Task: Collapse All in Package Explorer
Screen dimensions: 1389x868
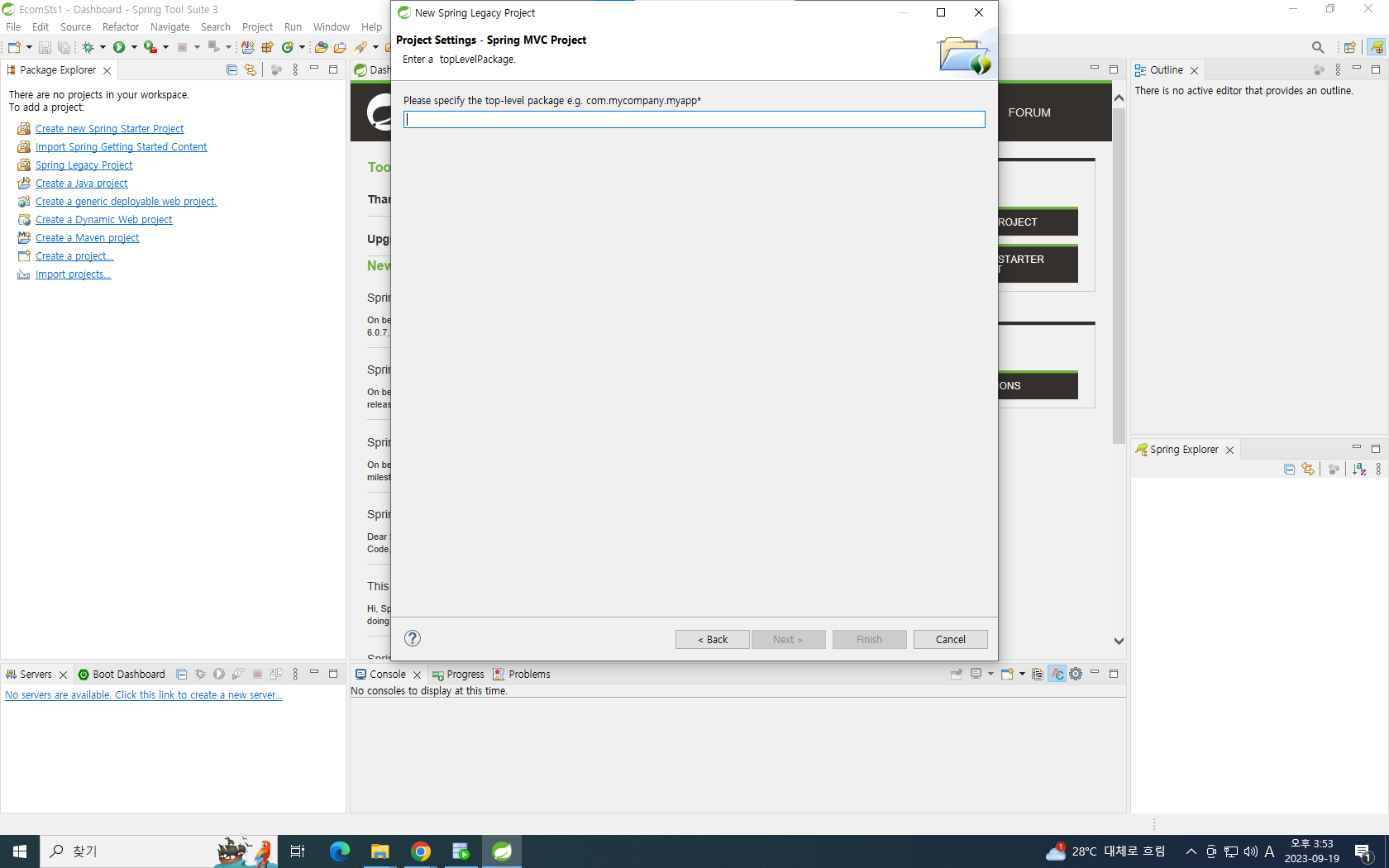Action: pos(231,70)
